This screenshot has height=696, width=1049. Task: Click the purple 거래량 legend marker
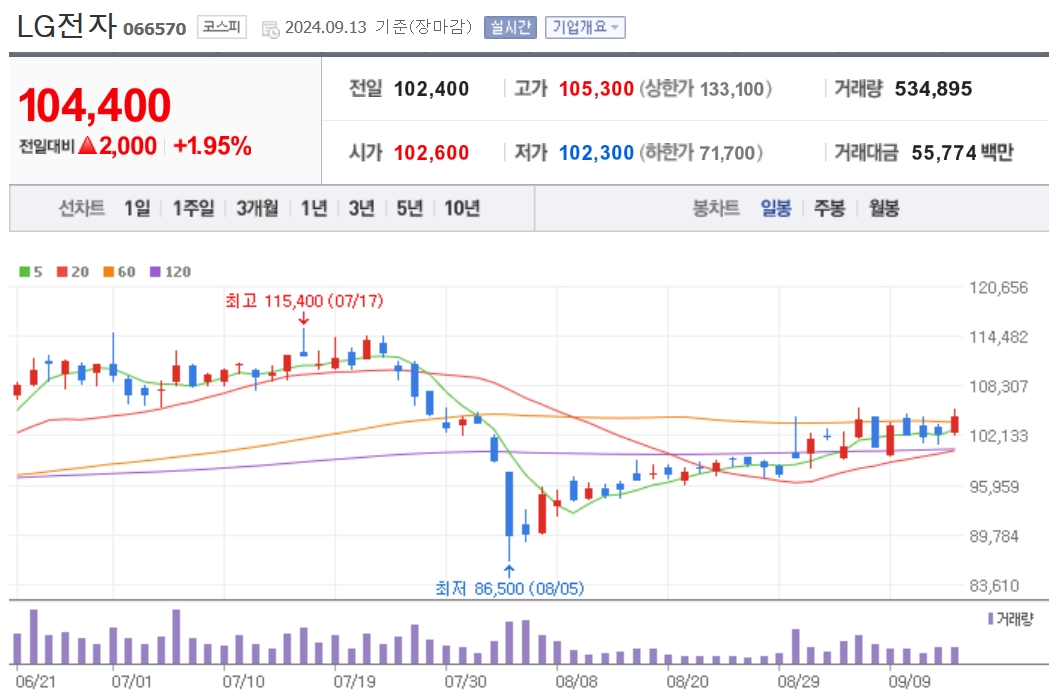coord(991,619)
